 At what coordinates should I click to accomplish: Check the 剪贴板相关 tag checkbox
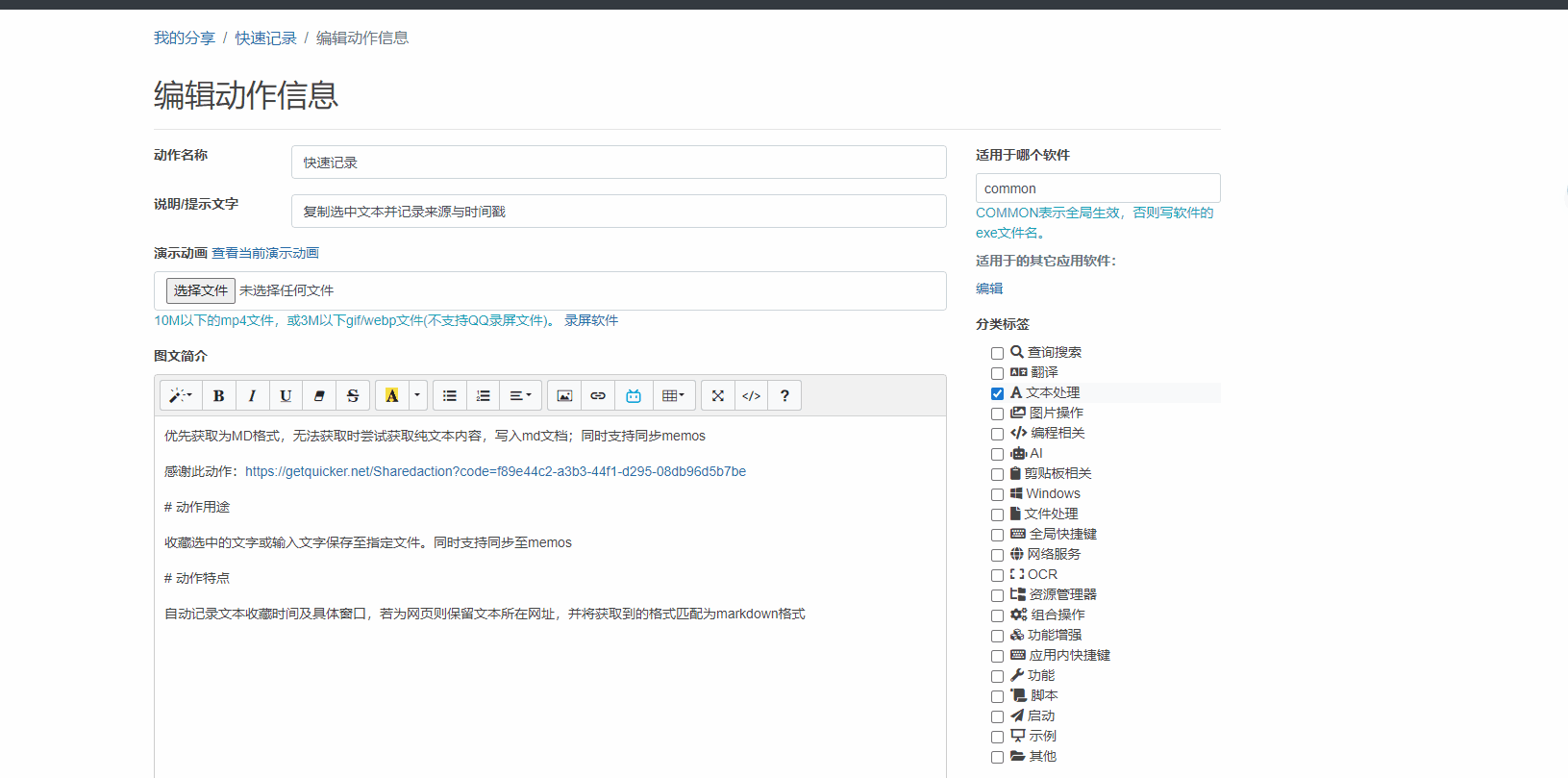coord(997,474)
